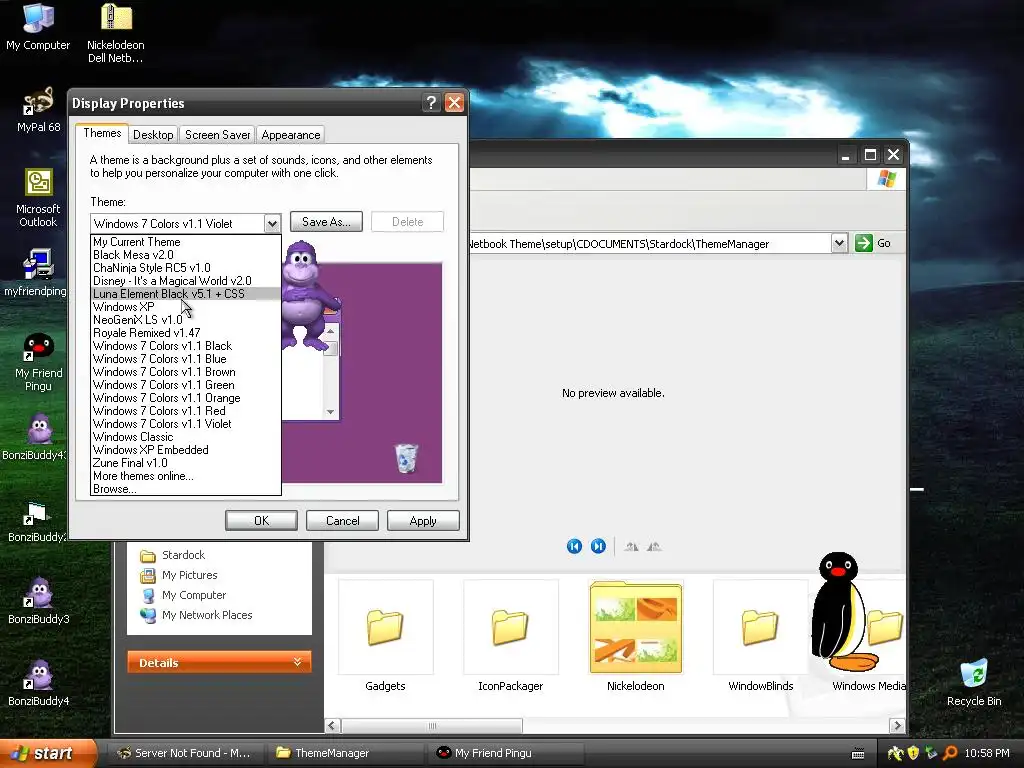Image resolution: width=1024 pixels, height=768 pixels.
Task: Click the Next Image button in preview
Action: point(598,546)
